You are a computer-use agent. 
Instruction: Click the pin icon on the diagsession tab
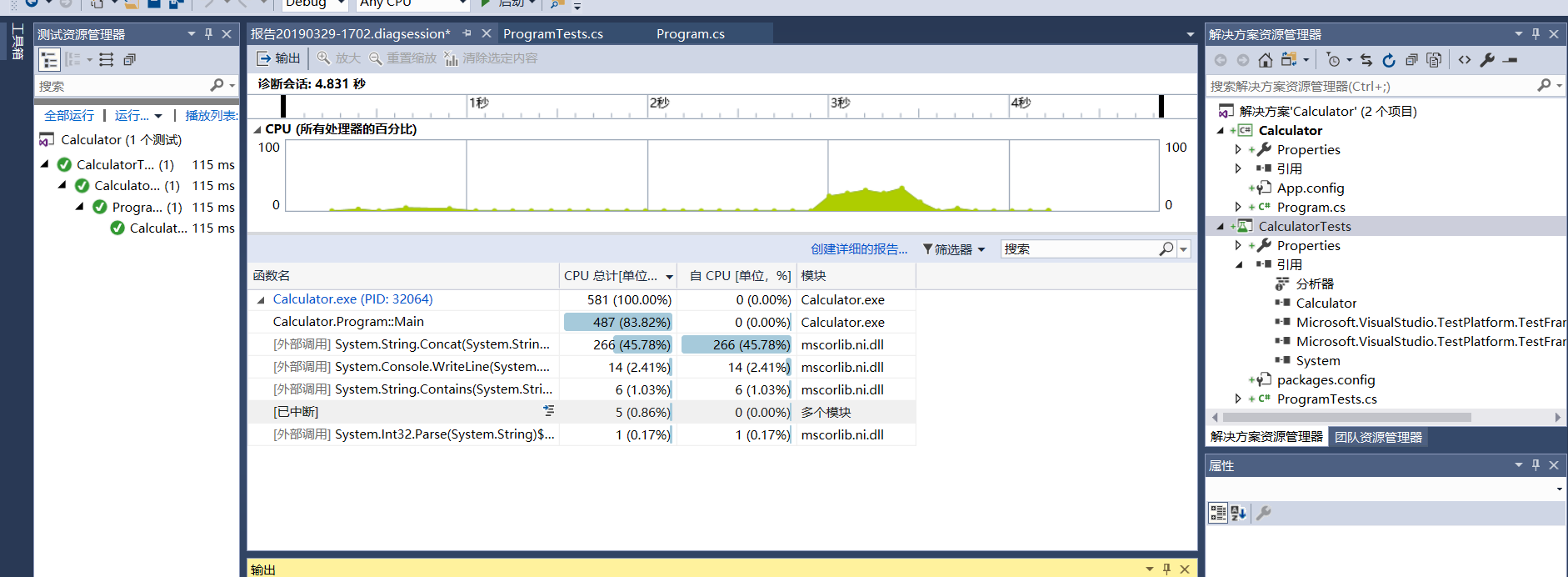[x=467, y=33]
